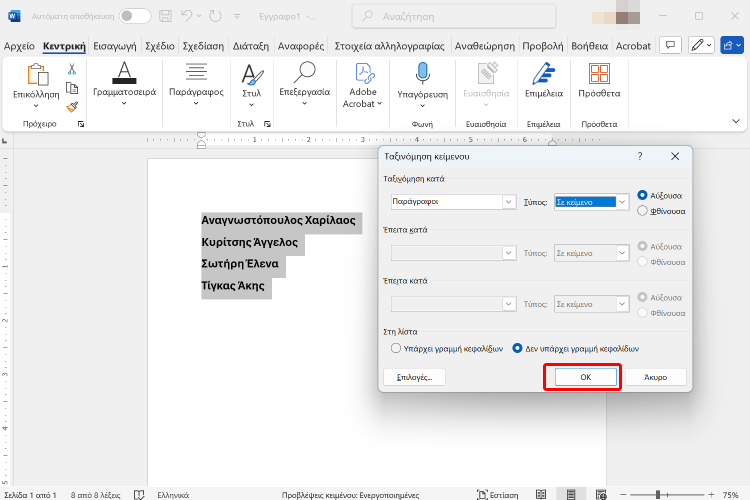The height and width of the screenshot is (500, 750).
Task: Click the Cut scissors icon
Action: point(72,69)
